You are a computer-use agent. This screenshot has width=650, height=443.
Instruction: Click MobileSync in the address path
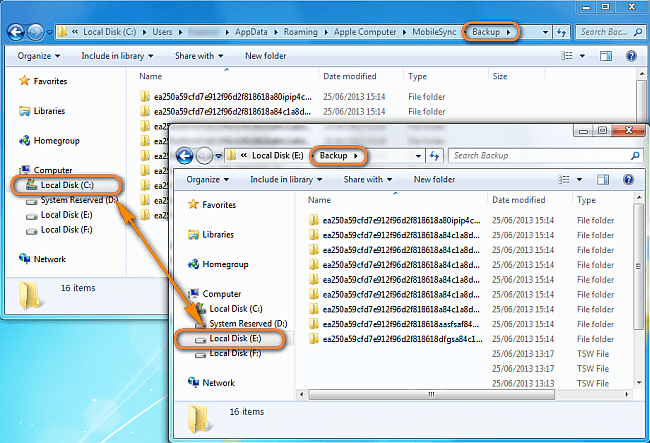[x=434, y=32]
